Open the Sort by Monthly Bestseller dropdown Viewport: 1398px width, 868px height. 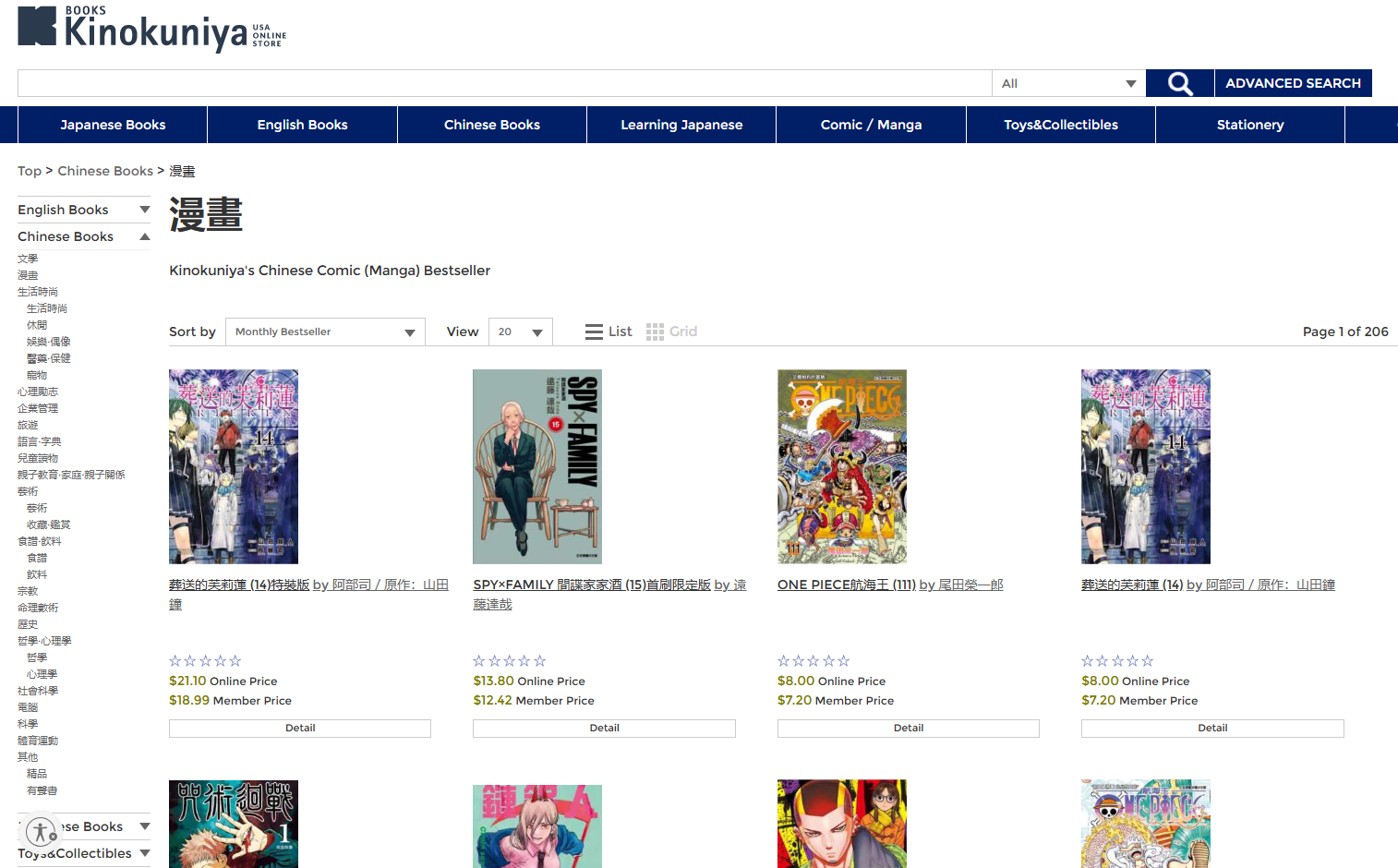click(325, 332)
